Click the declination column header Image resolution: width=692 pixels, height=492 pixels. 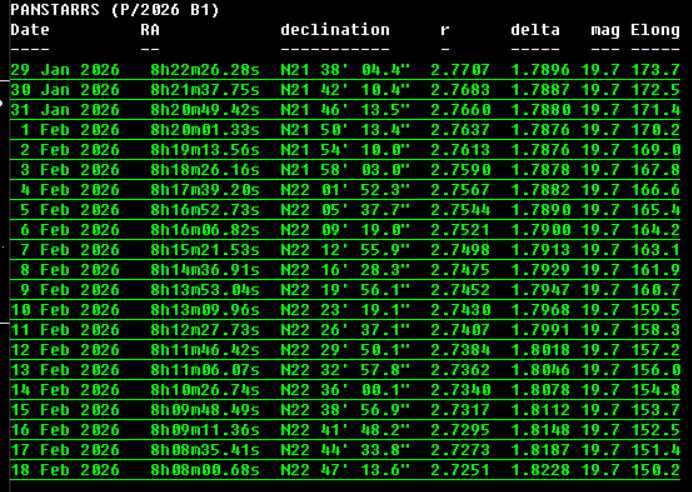click(x=335, y=30)
